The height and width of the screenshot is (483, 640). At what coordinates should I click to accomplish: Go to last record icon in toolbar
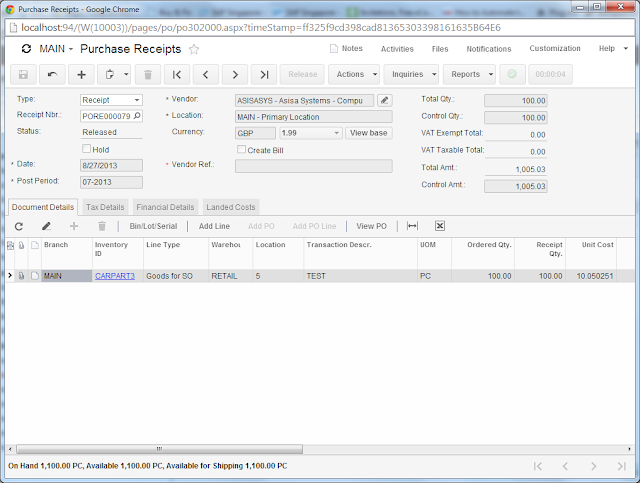(264, 74)
